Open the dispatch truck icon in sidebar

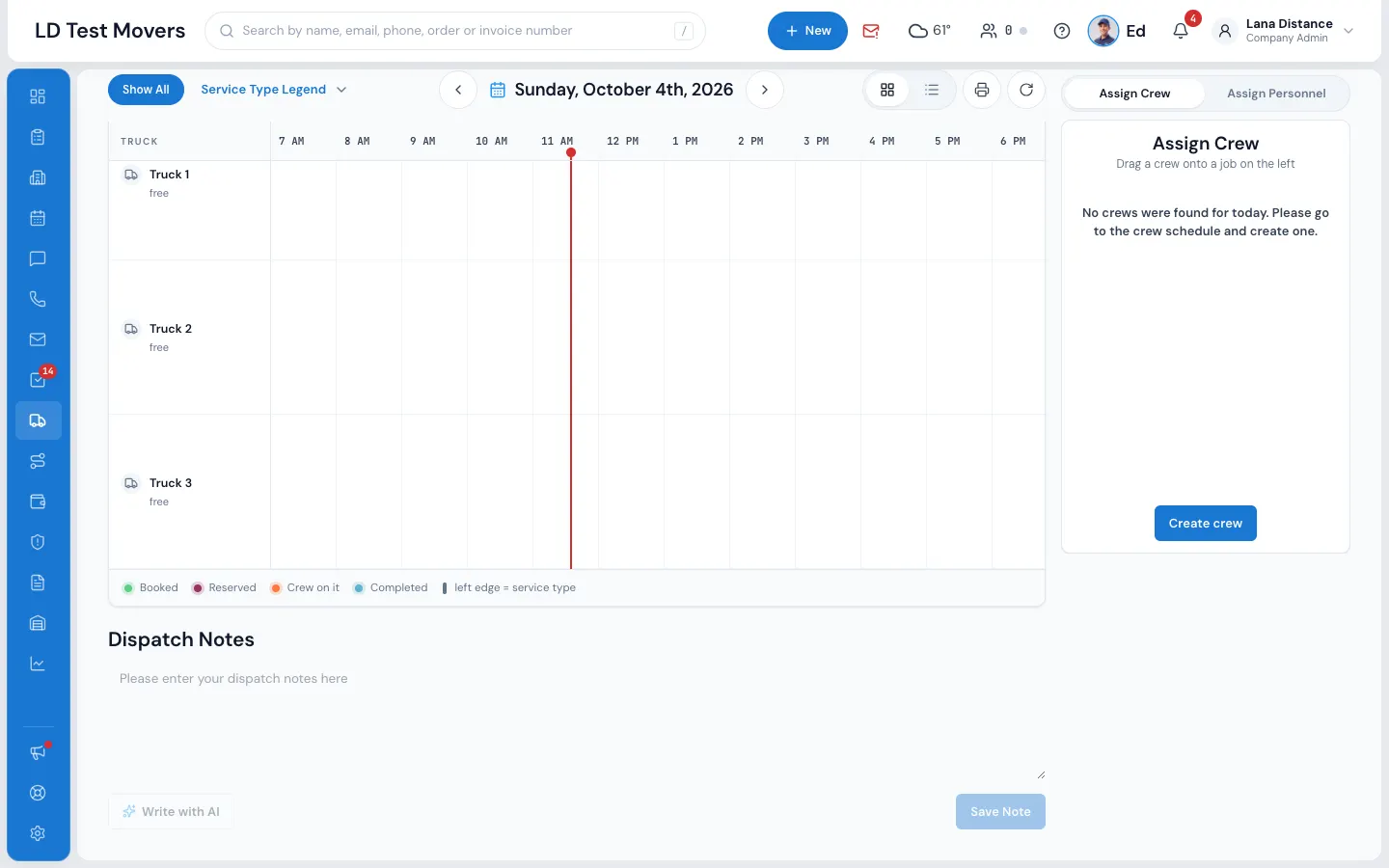(38, 420)
